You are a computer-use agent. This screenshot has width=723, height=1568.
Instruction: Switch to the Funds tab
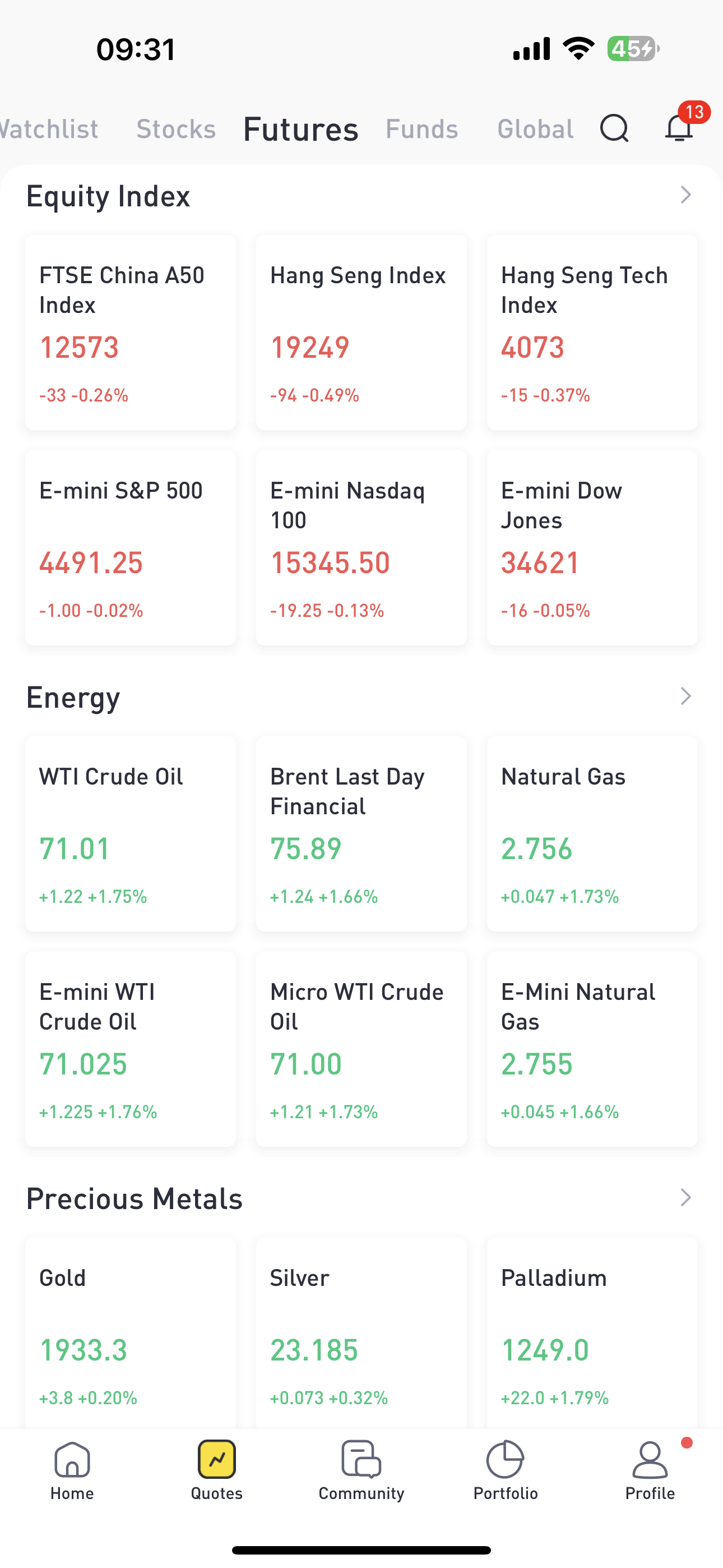[421, 129]
